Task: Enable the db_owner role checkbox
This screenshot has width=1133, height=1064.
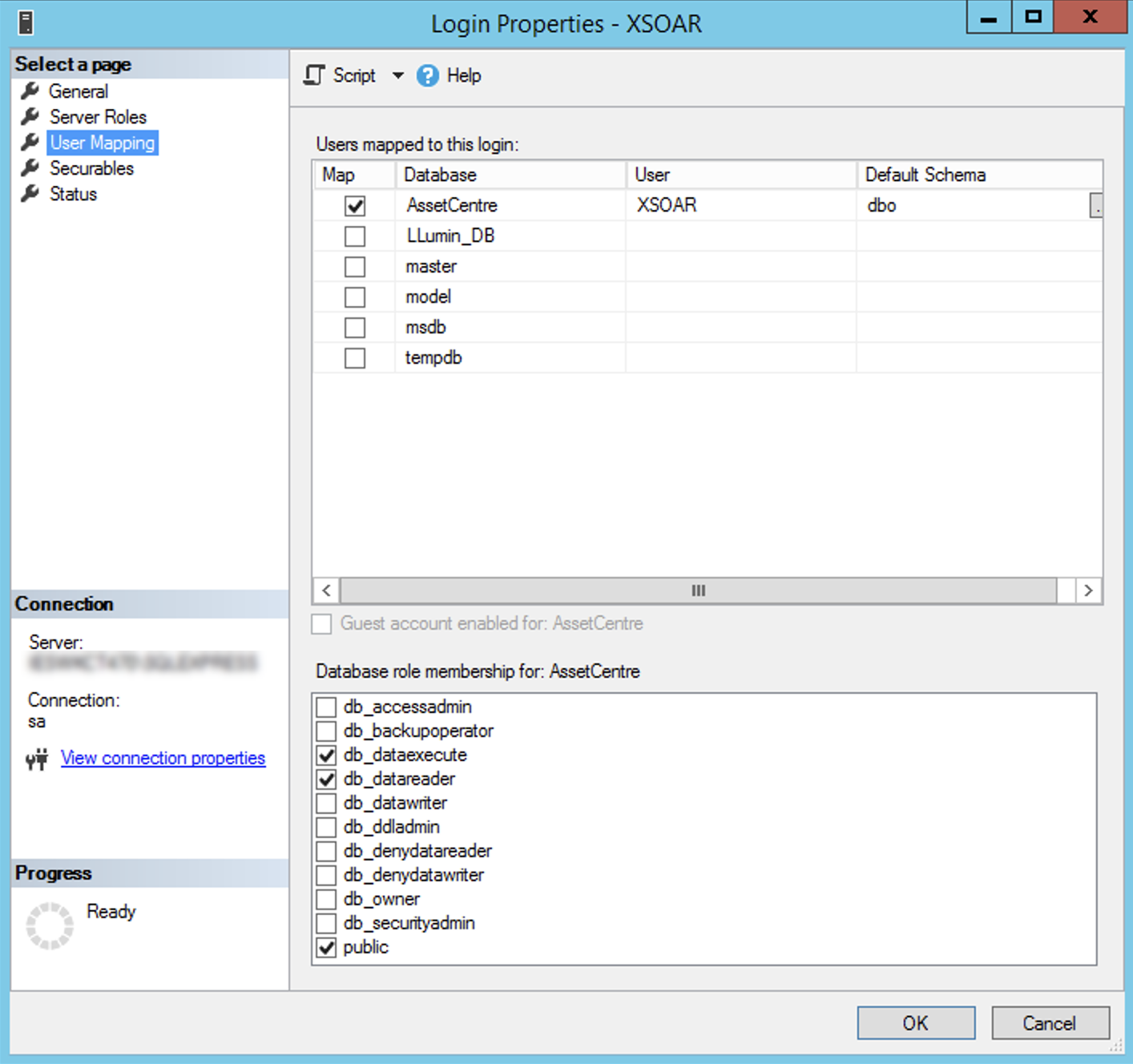Action: (326, 899)
